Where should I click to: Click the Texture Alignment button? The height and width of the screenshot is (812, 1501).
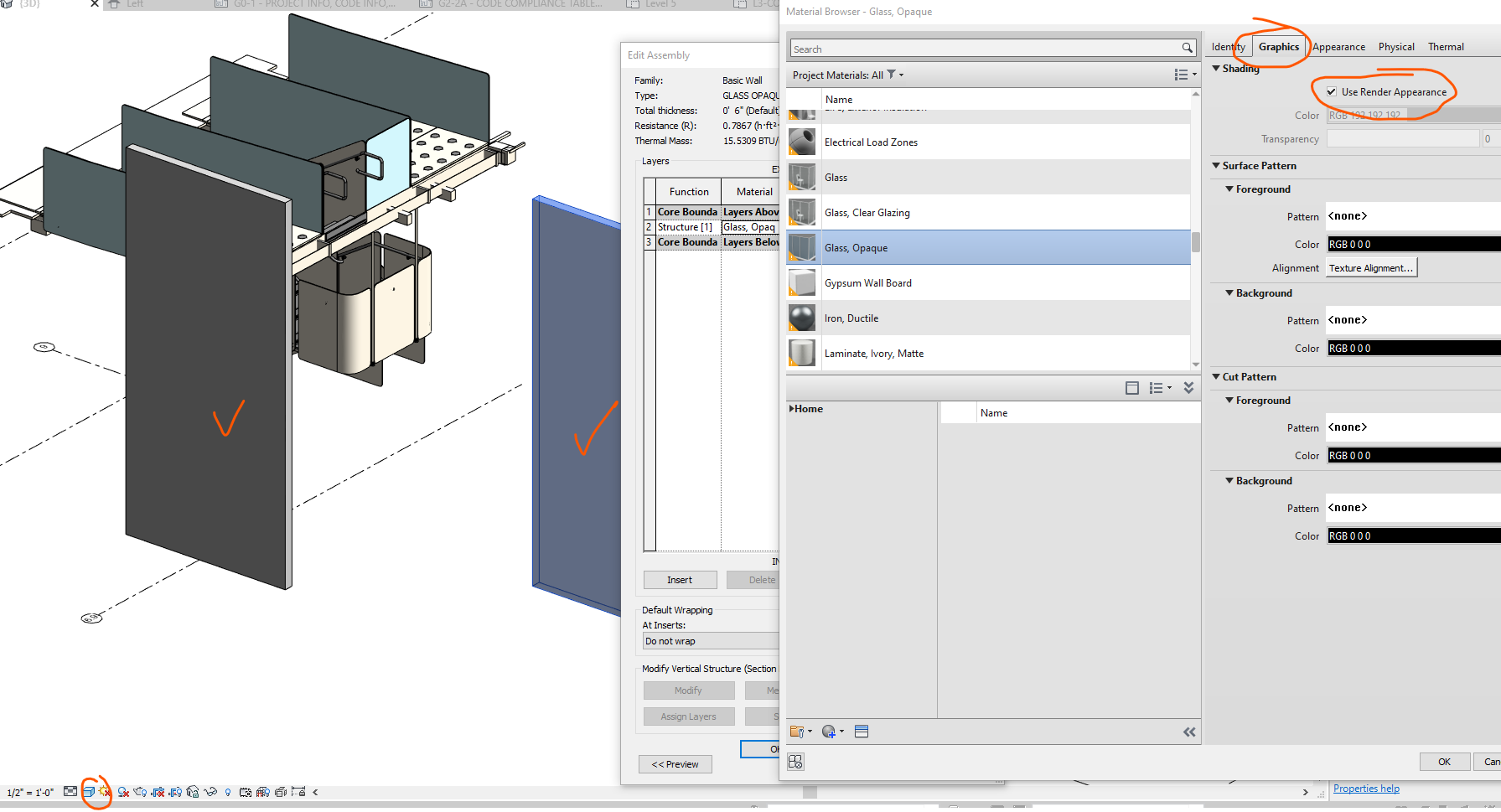(1371, 267)
